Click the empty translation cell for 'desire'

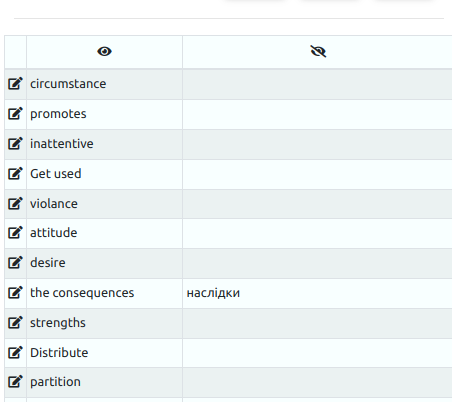click(x=317, y=263)
